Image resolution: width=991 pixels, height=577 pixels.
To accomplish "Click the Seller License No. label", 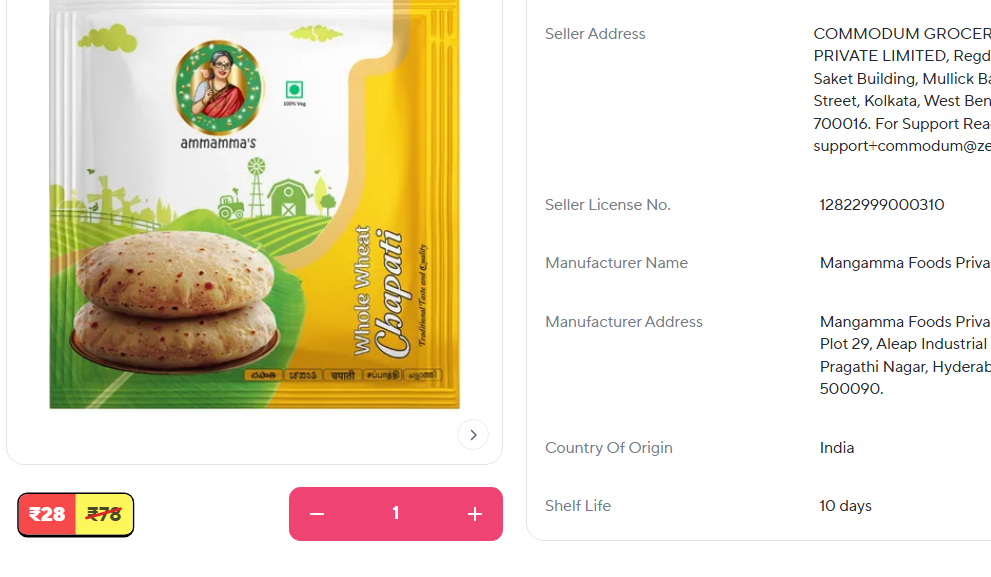I will pyautogui.click(x=607, y=205).
